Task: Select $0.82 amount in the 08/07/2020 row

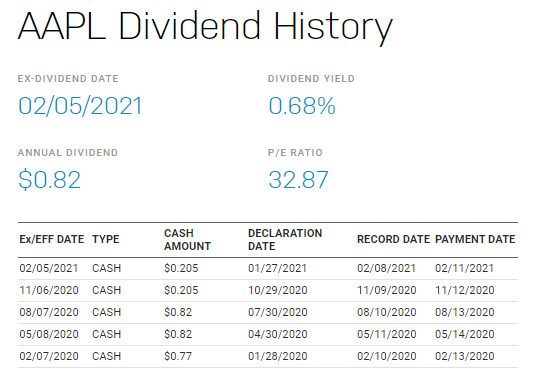Action: coord(178,312)
